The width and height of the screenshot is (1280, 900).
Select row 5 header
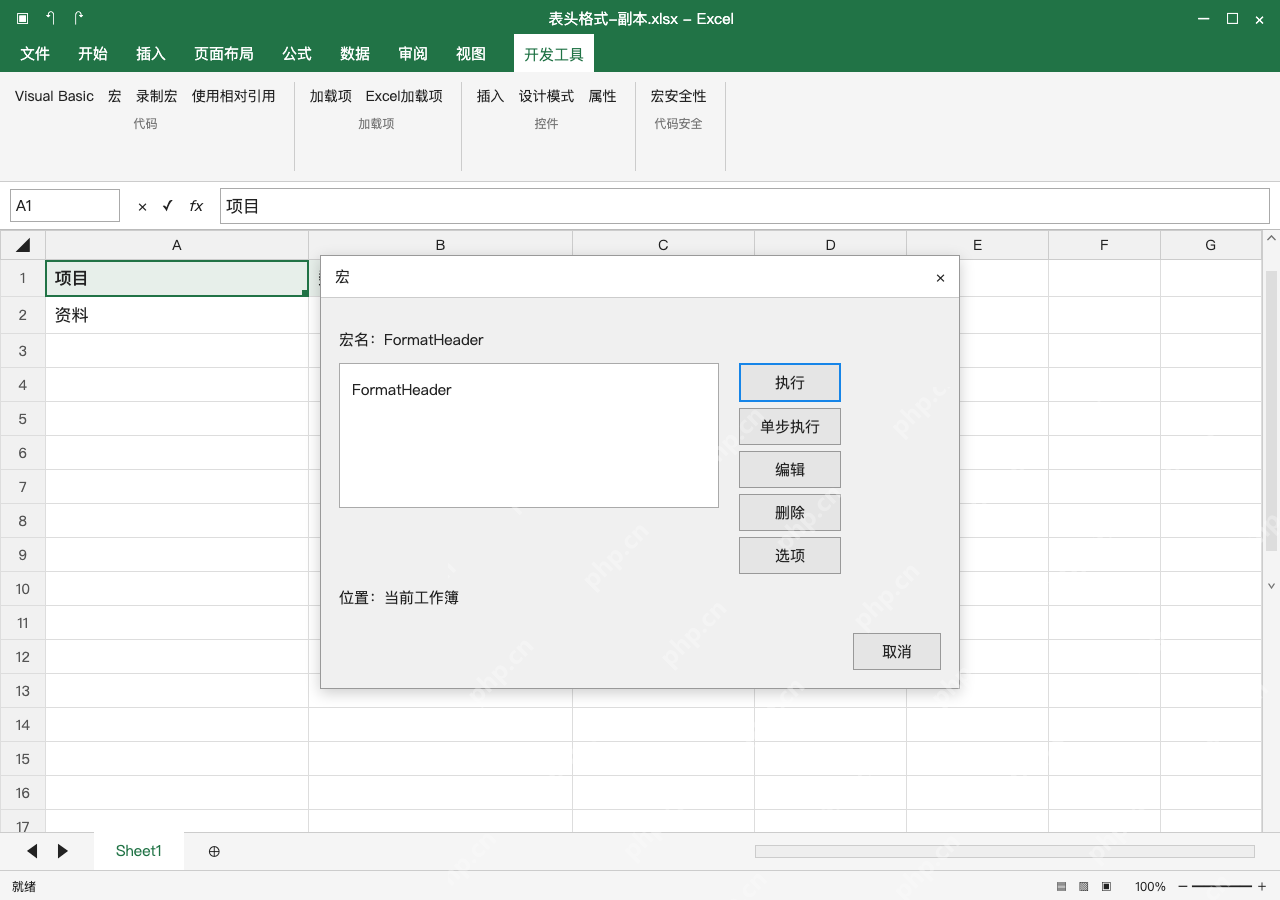point(23,419)
